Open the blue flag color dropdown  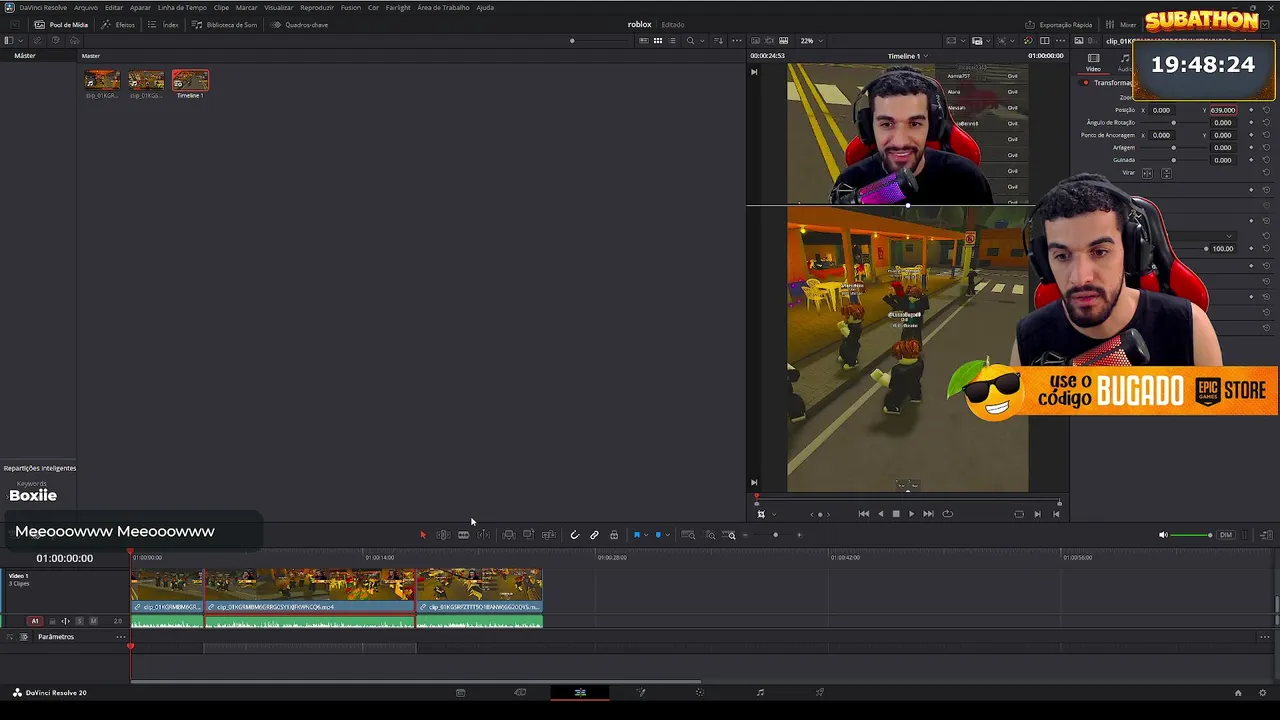pyautogui.click(x=647, y=535)
